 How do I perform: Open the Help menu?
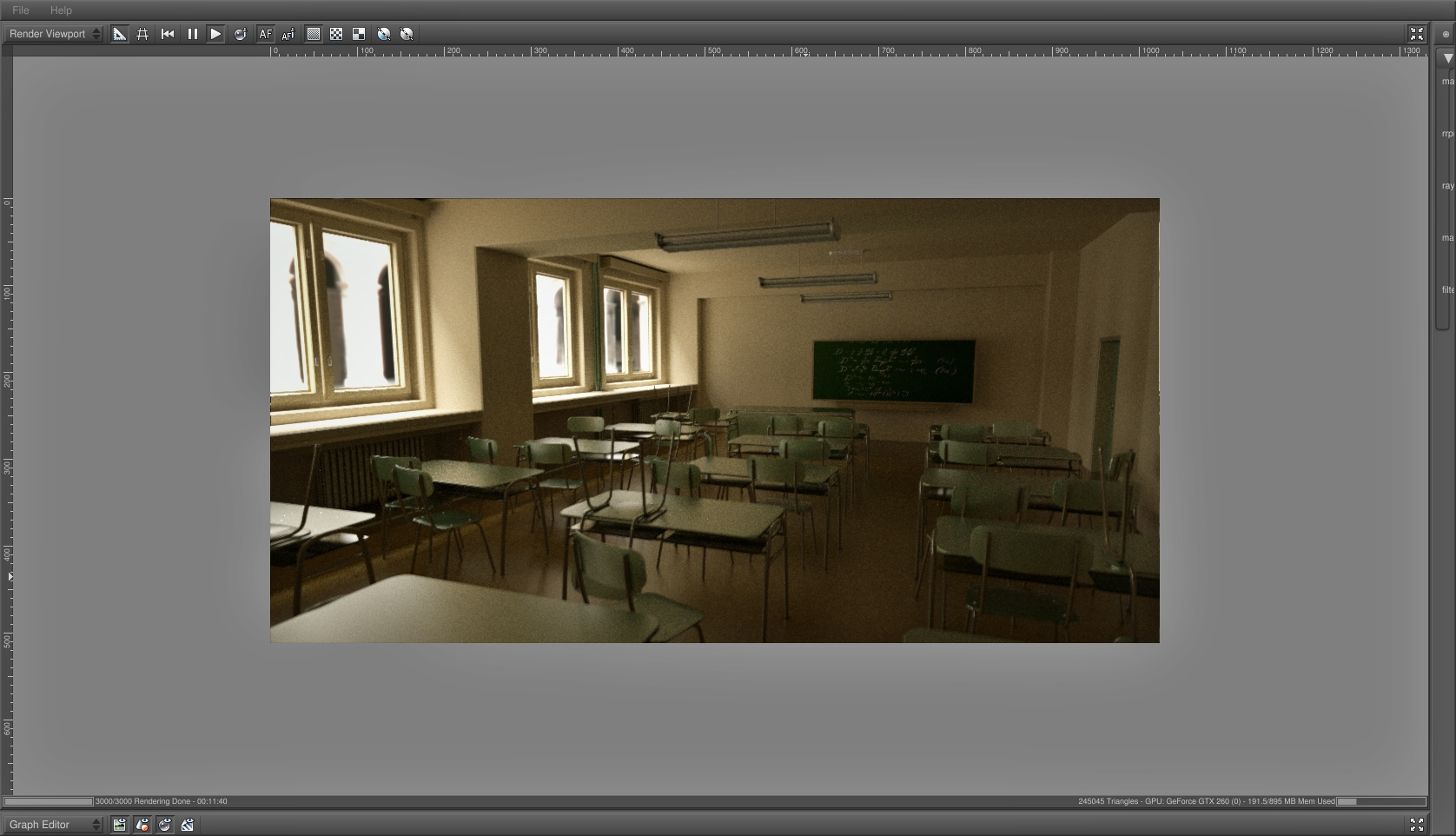(61, 10)
